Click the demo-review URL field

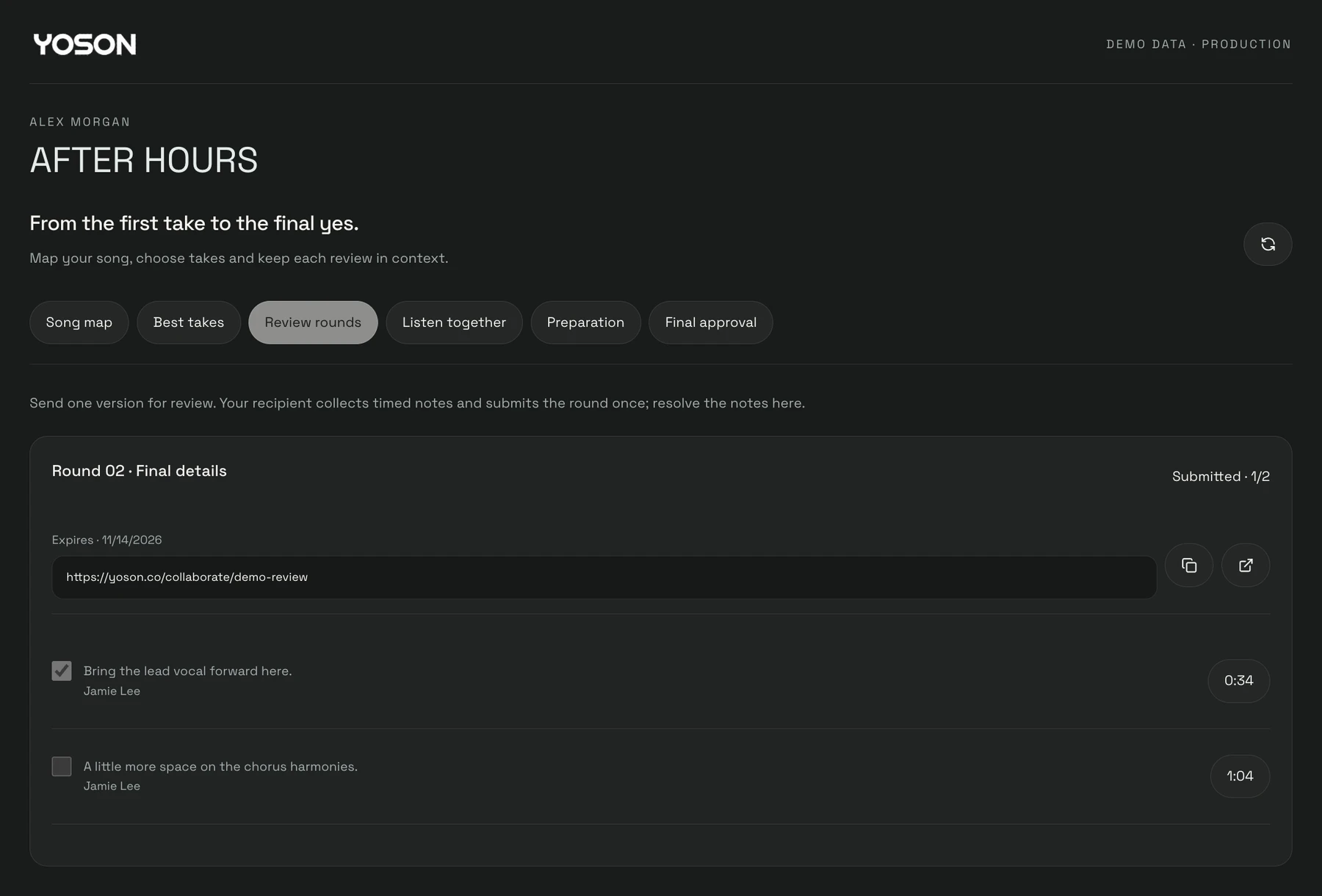[604, 577]
